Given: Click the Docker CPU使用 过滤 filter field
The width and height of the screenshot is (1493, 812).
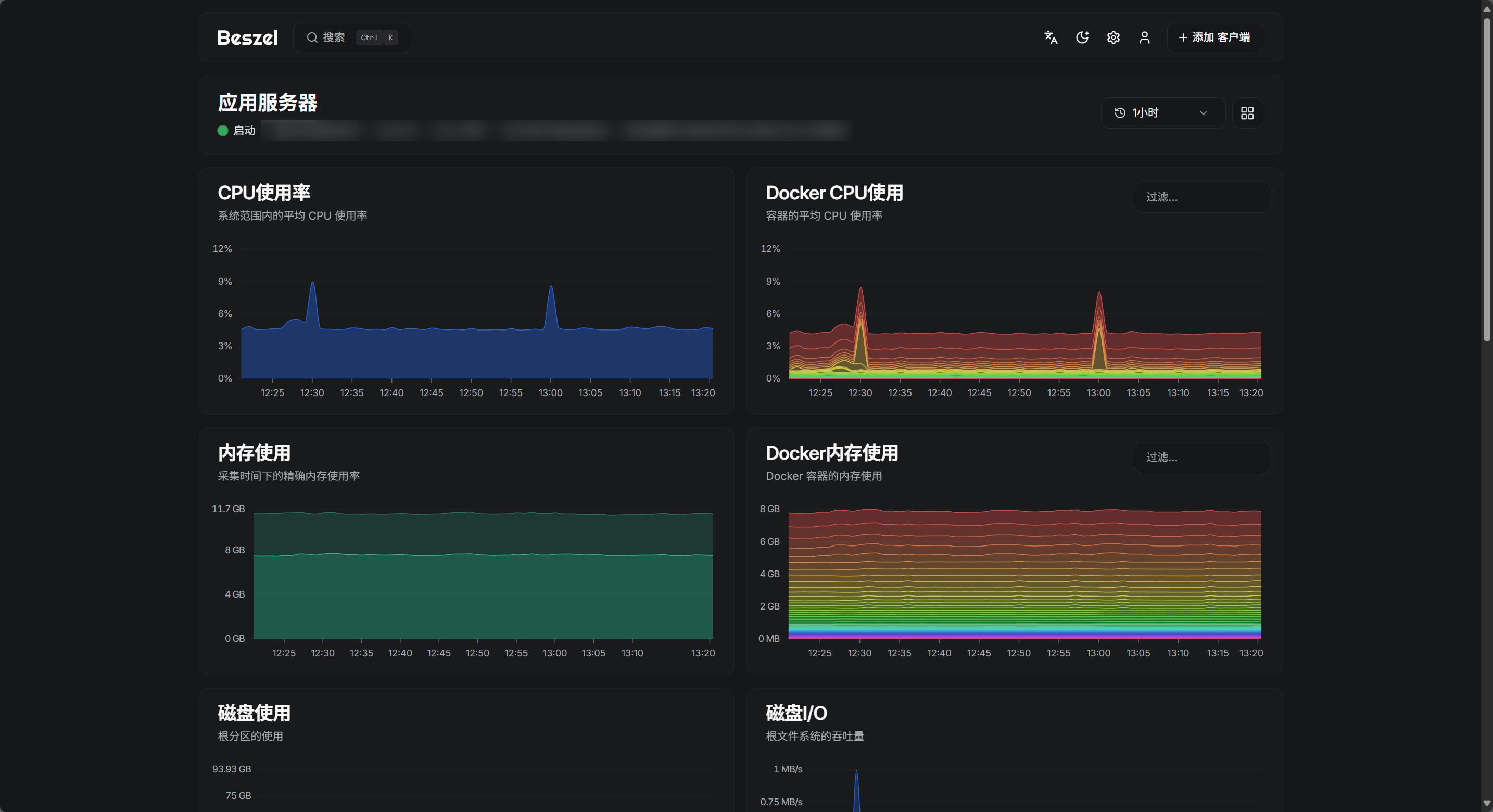Looking at the screenshot, I should [x=1202, y=197].
